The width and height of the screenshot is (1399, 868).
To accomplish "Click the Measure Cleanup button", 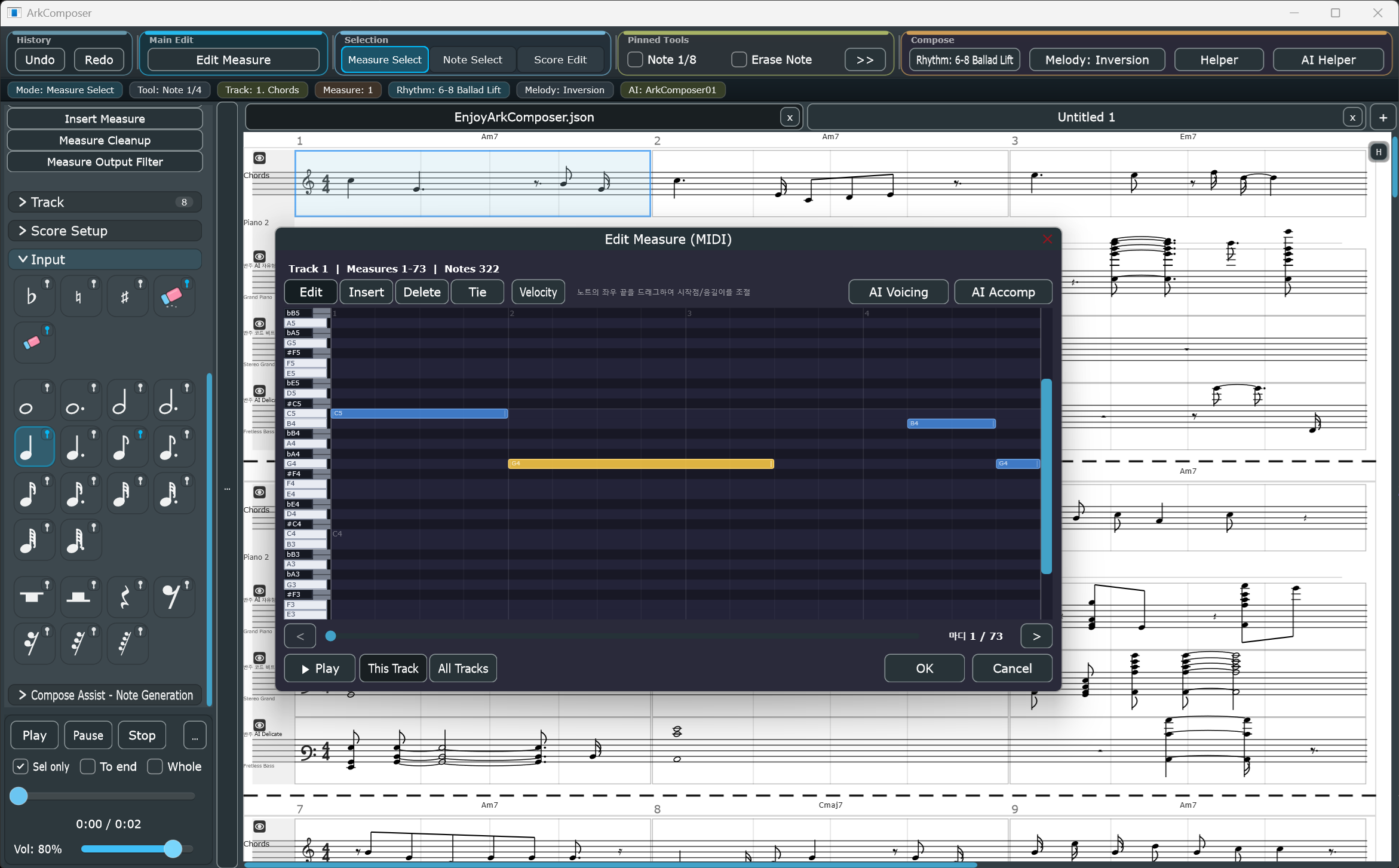I will coord(105,140).
